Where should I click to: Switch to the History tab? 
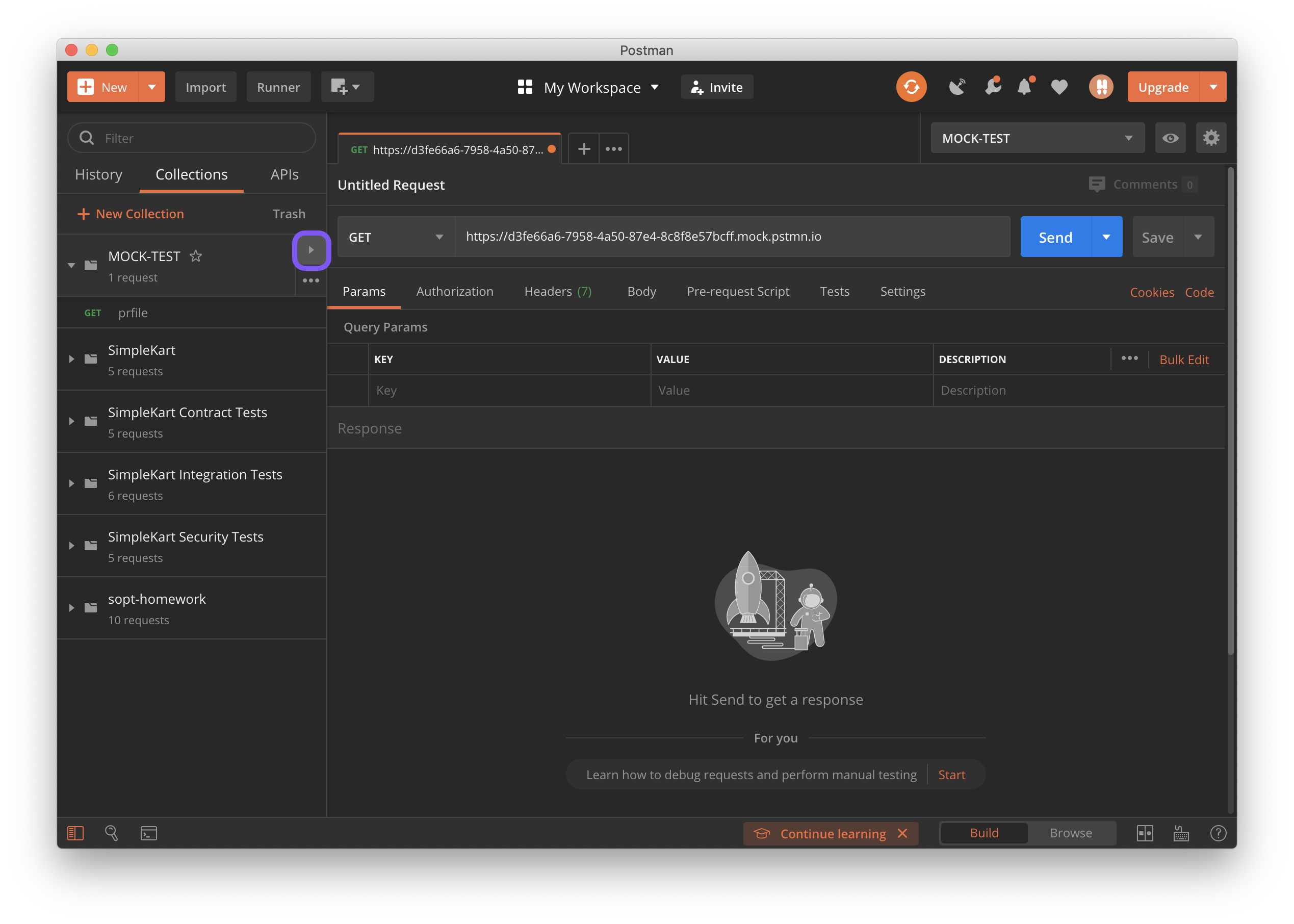pos(98,175)
